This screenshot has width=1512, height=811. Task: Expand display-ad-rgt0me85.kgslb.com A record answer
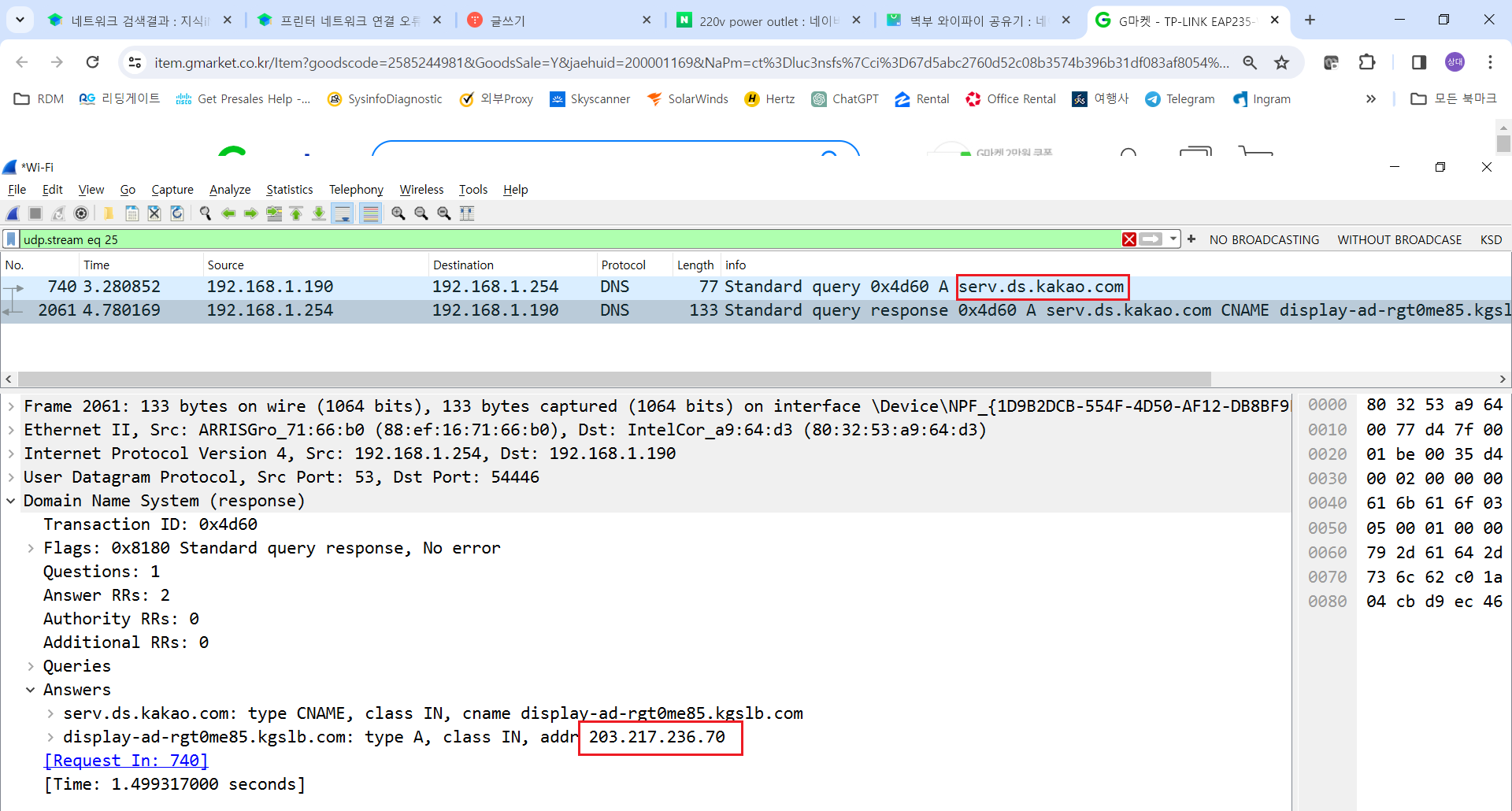50,737
